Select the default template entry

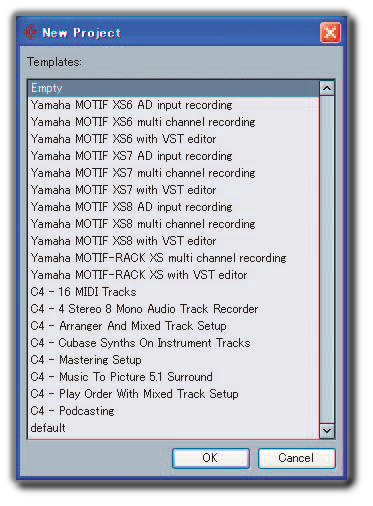(x=174, y=428)
